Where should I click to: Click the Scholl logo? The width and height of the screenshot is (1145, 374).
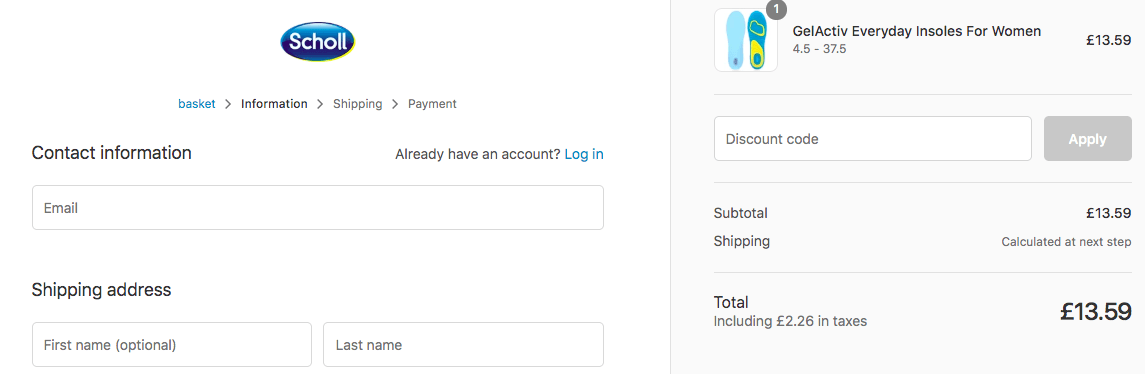click(318, 41)
